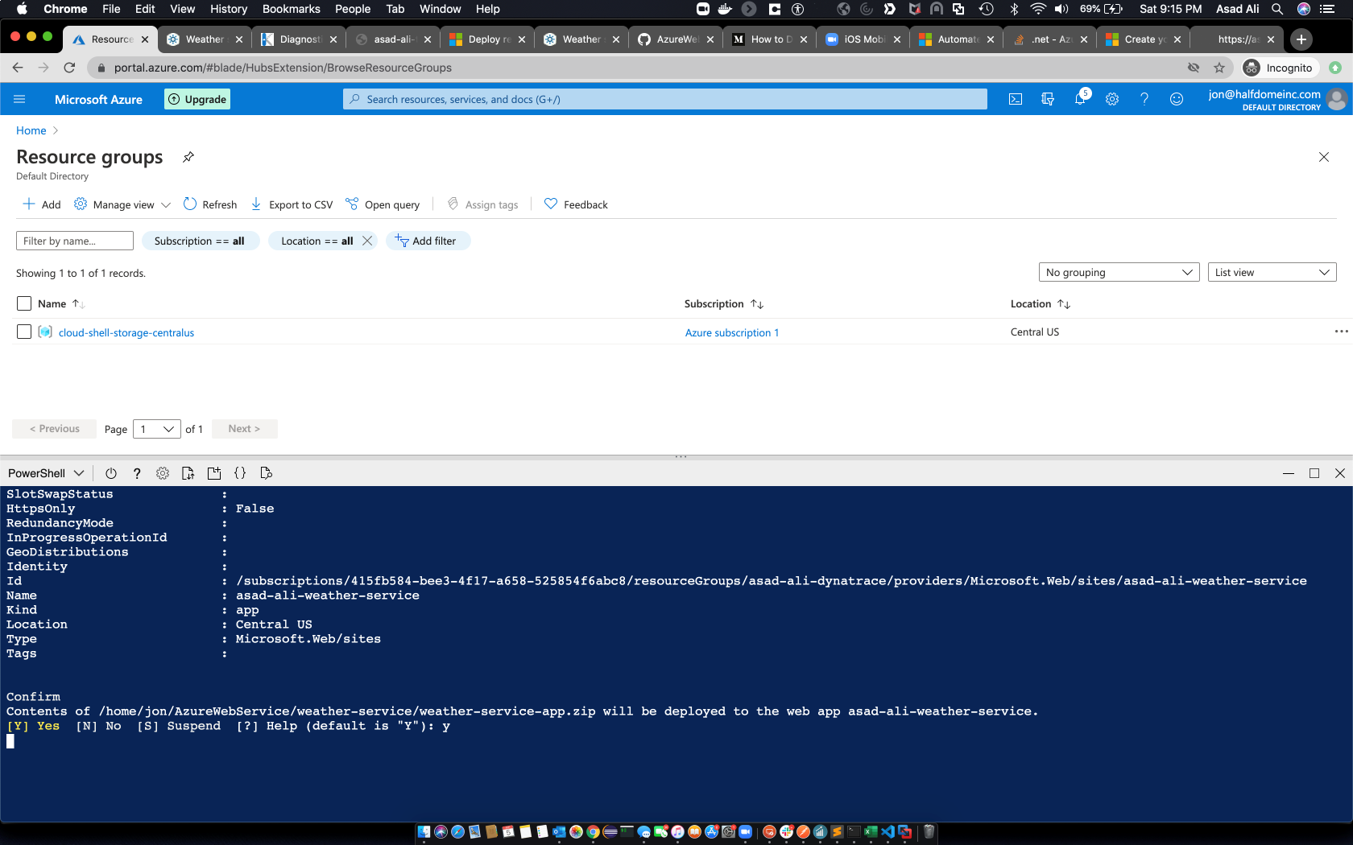Click the Cloud Shell resize handle dots
This screenshot has height=845, width=1353.
point(681,457)
